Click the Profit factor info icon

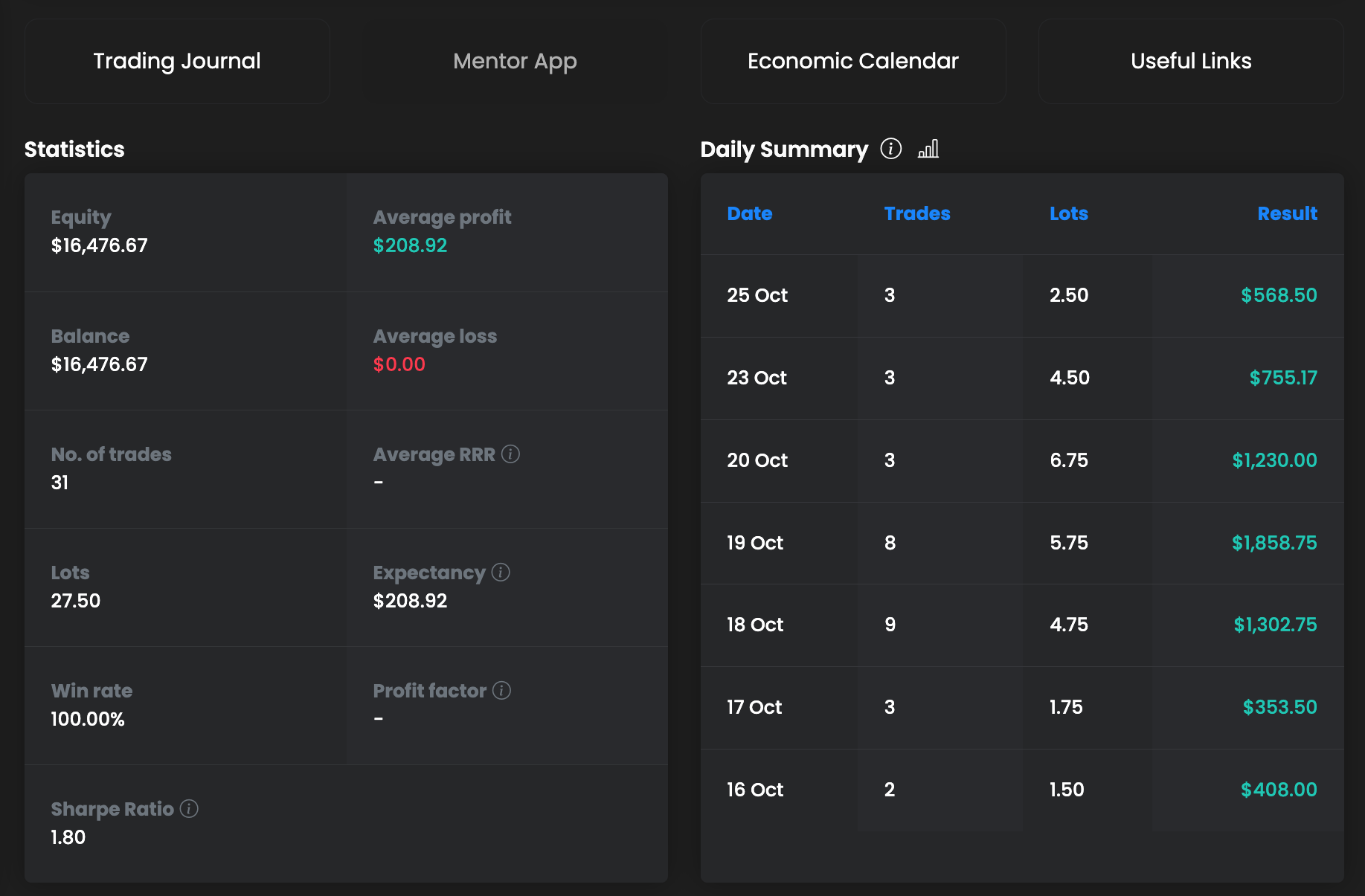click(x=502, y=690)
